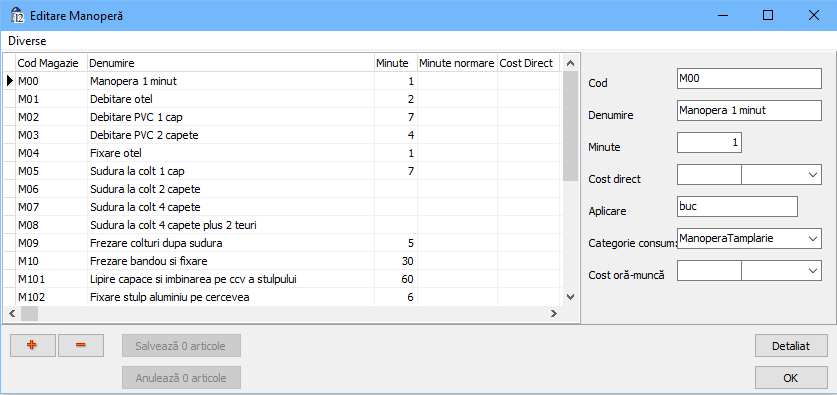Click the code cell M101
Image resolution: width=837 pixels, height=395 pixels.
(51, 279)
